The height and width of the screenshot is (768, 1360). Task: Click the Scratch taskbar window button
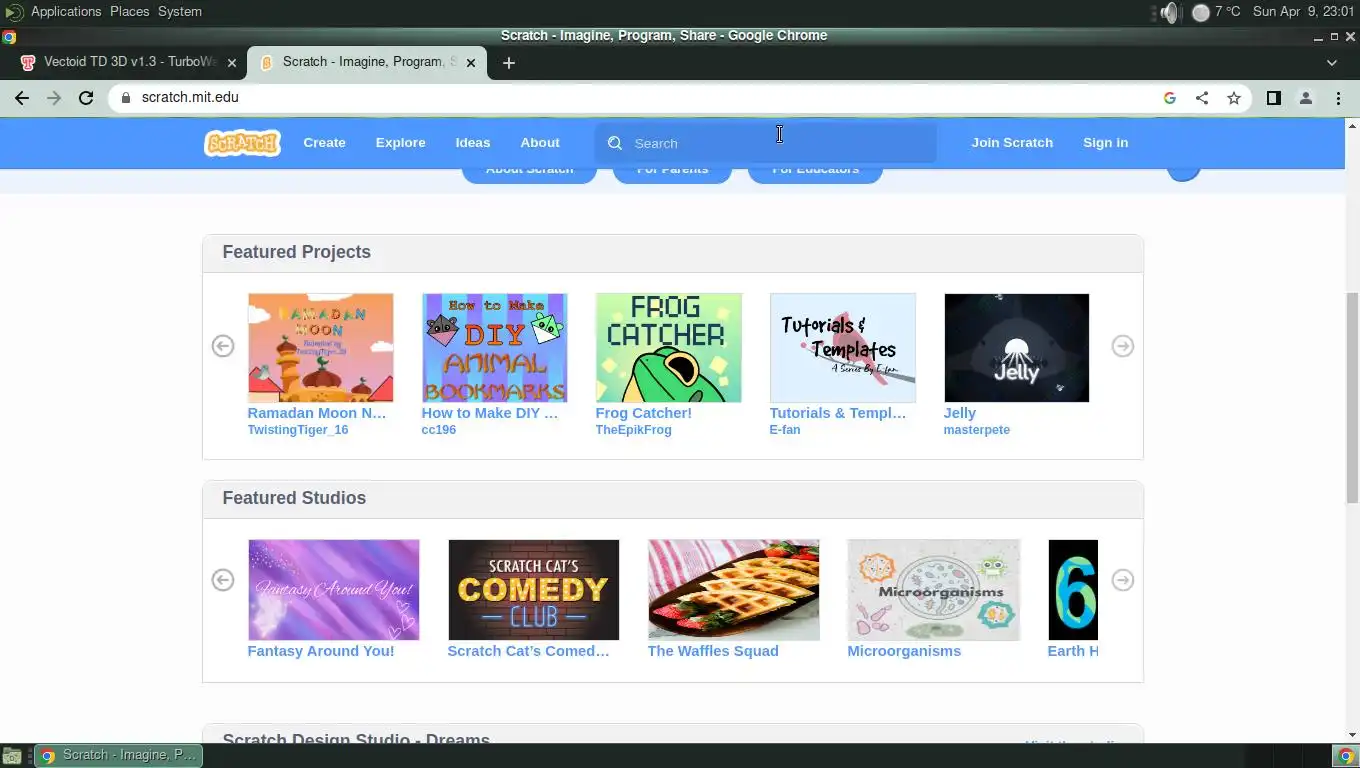click(x=119, y=756)
